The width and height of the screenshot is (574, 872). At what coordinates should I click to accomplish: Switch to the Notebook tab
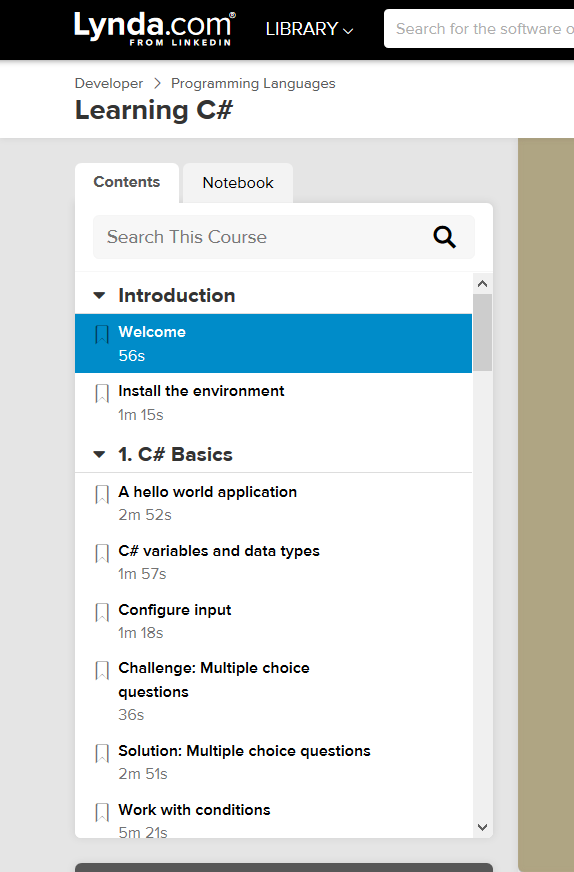click(x=238, y=183)
